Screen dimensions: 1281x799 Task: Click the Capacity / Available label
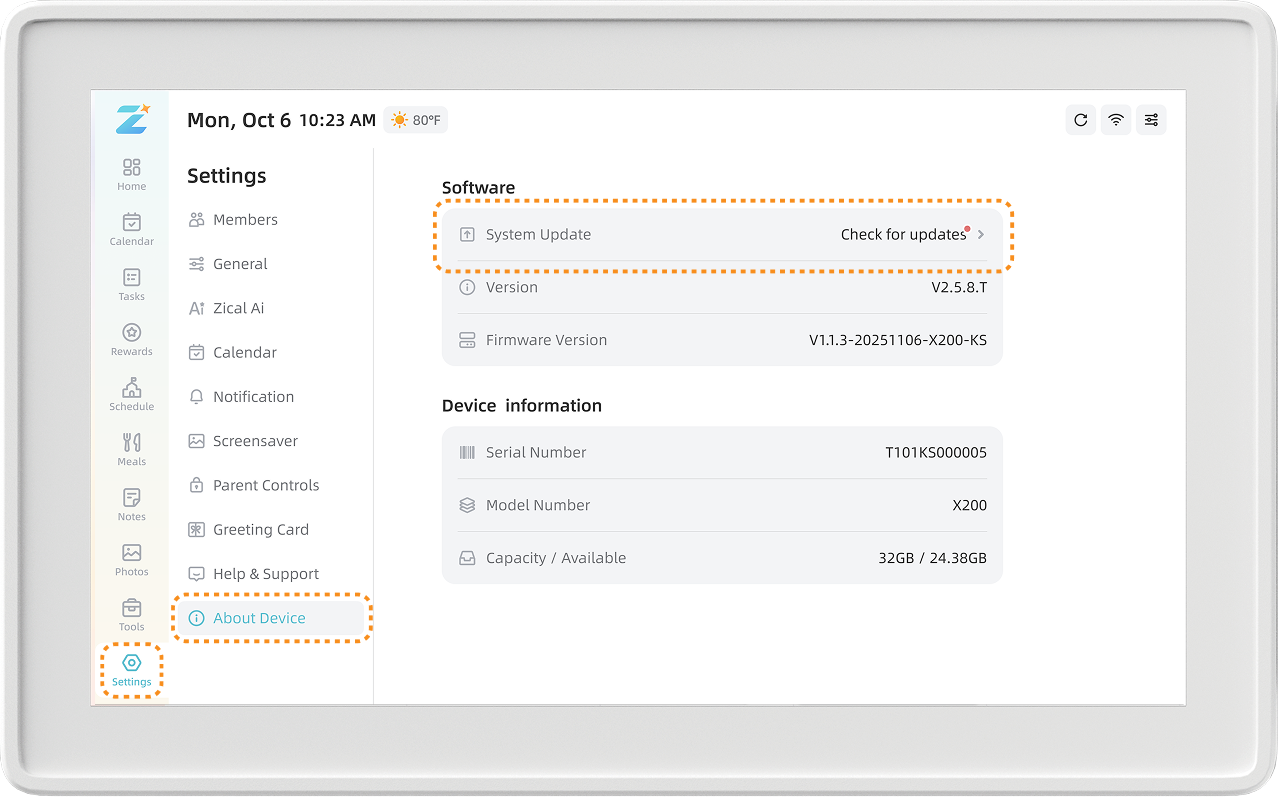[x=556, y=558]
